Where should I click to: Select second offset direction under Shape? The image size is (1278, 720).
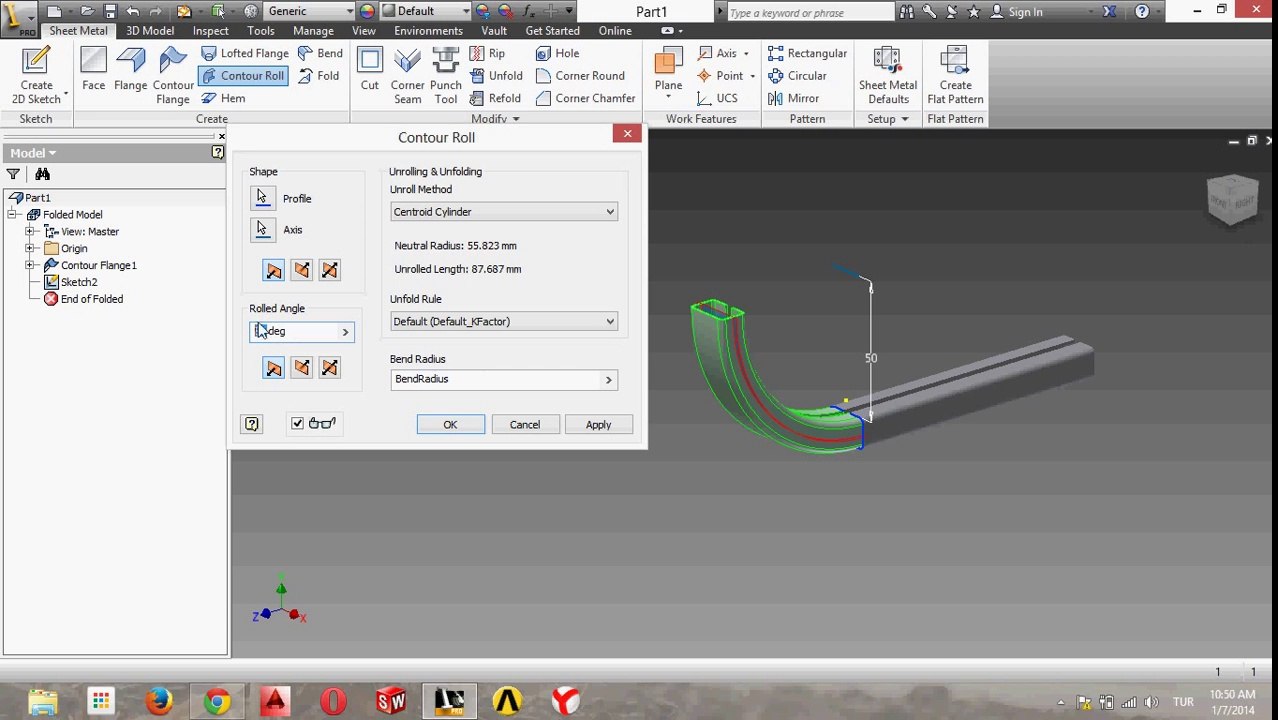point(301,270)
